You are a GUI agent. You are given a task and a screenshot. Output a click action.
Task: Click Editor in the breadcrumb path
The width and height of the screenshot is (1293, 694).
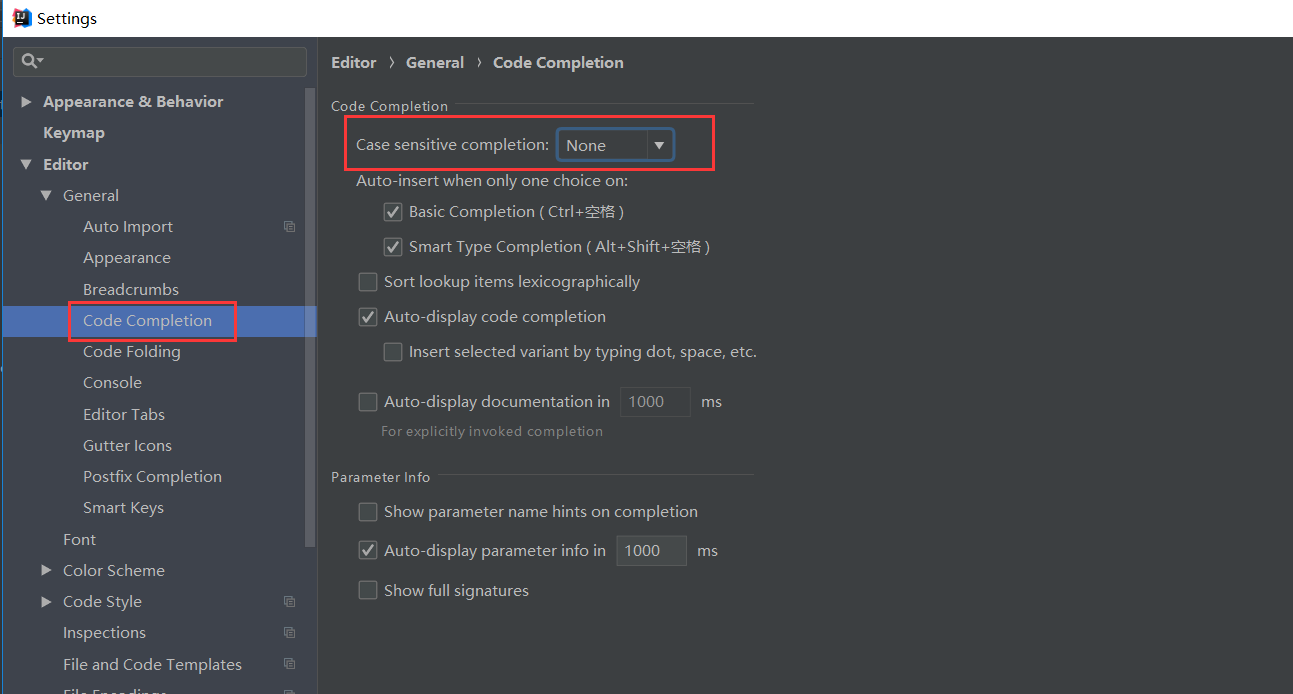pyautogui.click(x=354, y=63)
